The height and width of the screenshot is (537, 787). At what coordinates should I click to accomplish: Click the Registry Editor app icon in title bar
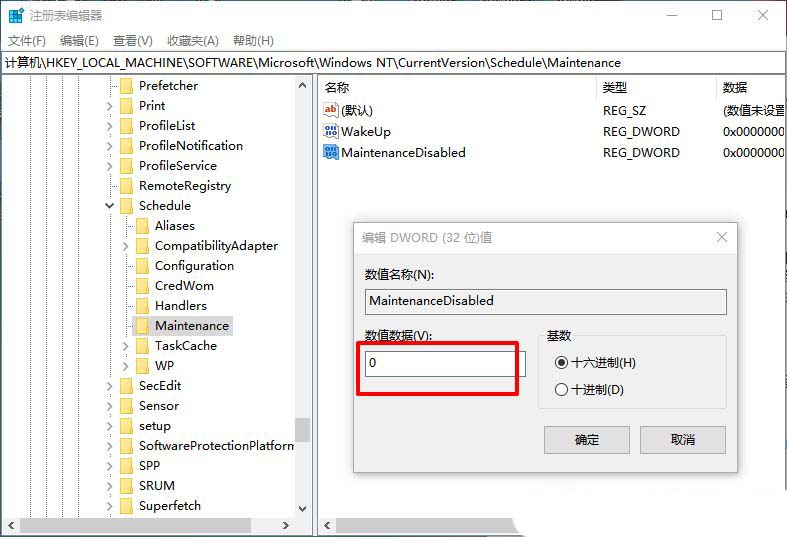[x=16, y=16]
